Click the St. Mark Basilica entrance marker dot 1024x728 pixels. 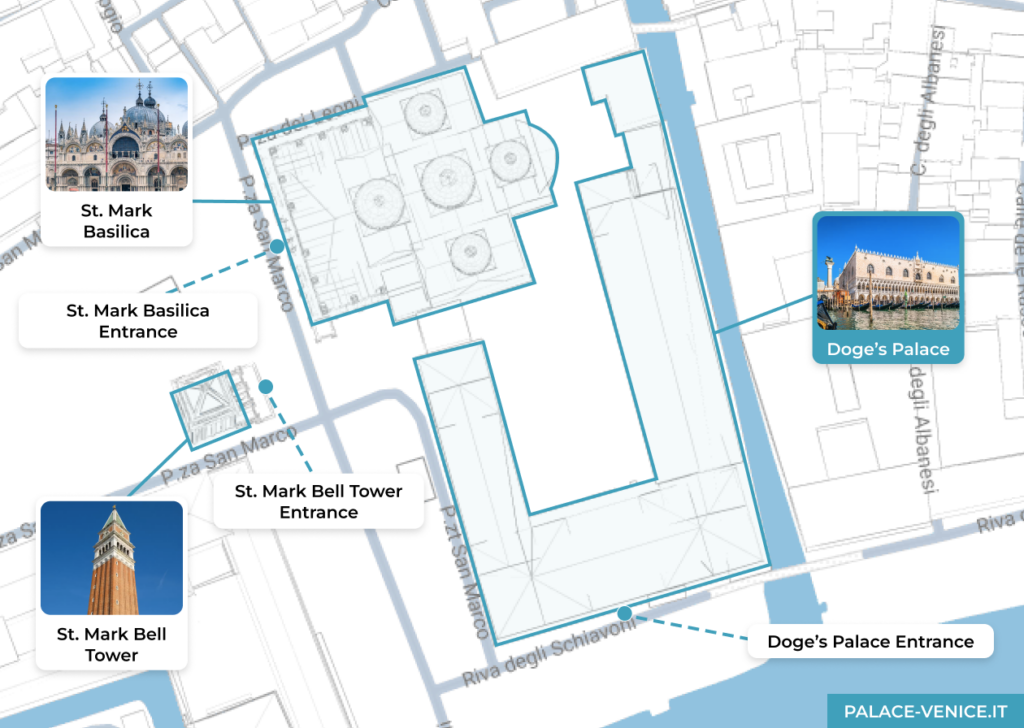pyautogui.click(x=277, y=246)
